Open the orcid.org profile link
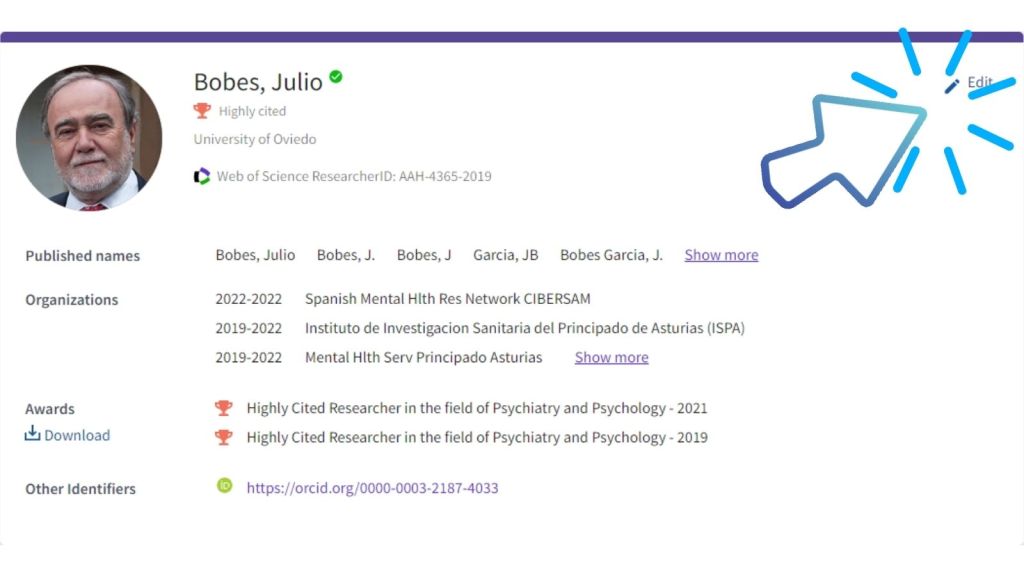Image resolution: width=1024 pixels, height=576 pixels. pyautogui.click(x=372, y=488)
